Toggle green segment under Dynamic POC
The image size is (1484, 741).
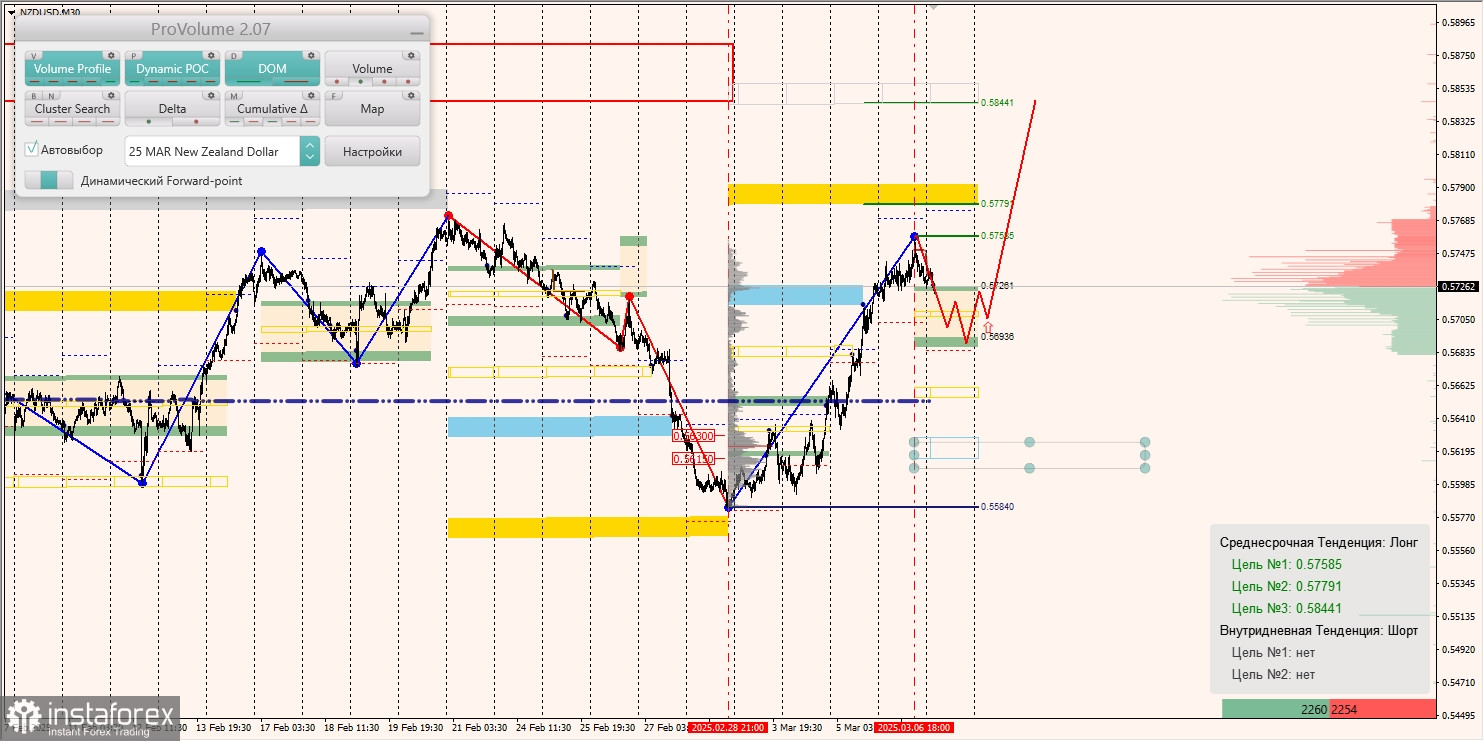134,81
